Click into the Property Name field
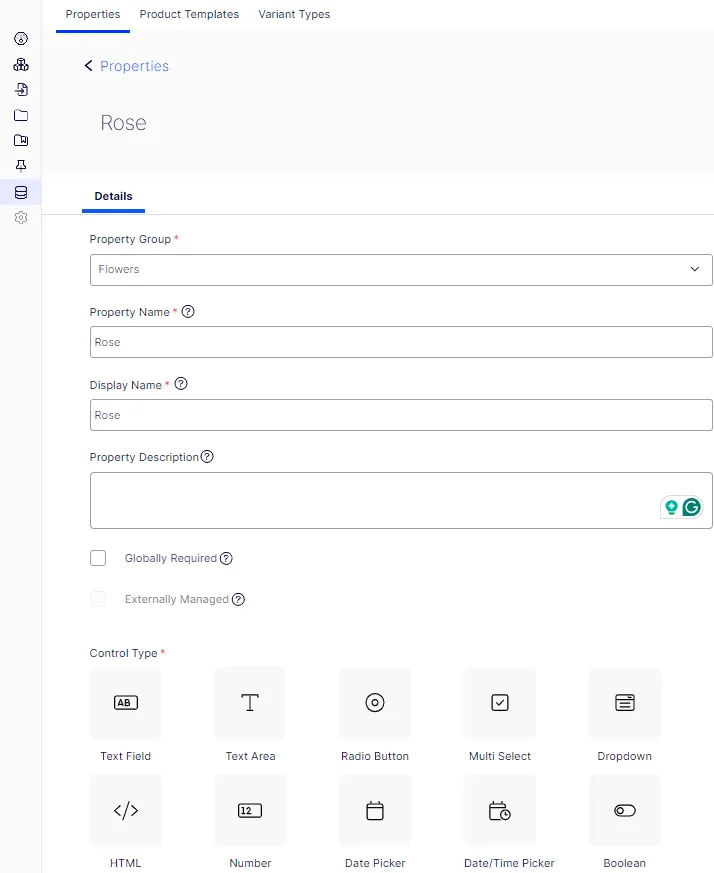714x873 pixels. click(x=401, y=342)
